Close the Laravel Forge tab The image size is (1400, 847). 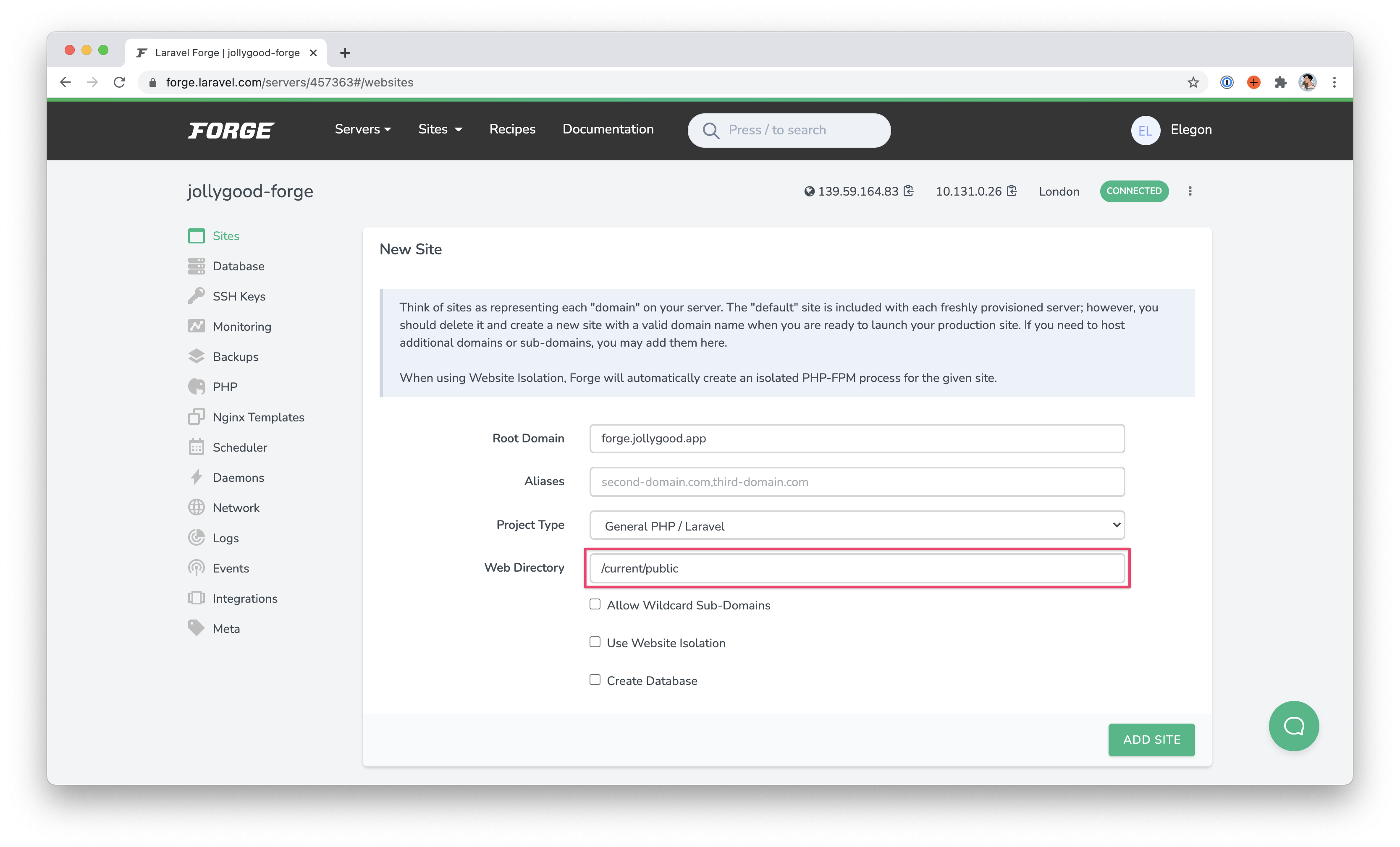[x=313, y=53]
